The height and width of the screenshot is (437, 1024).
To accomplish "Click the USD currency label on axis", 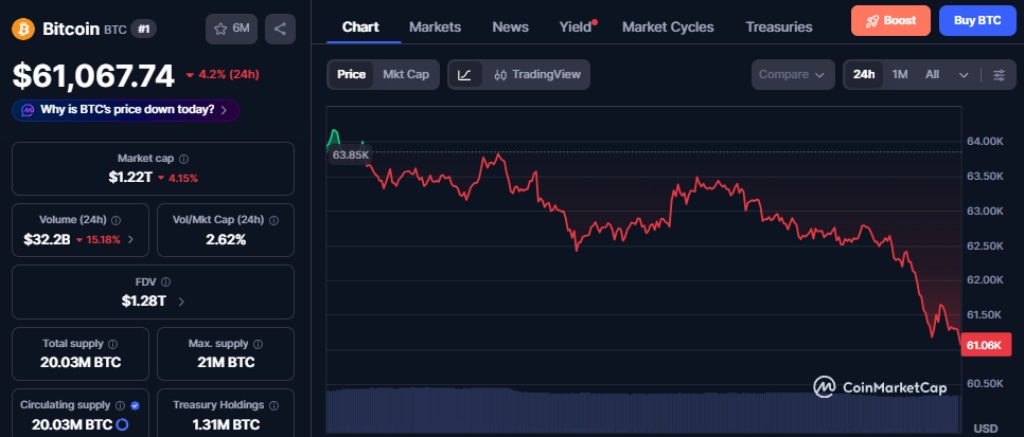I will click(985, 429).
